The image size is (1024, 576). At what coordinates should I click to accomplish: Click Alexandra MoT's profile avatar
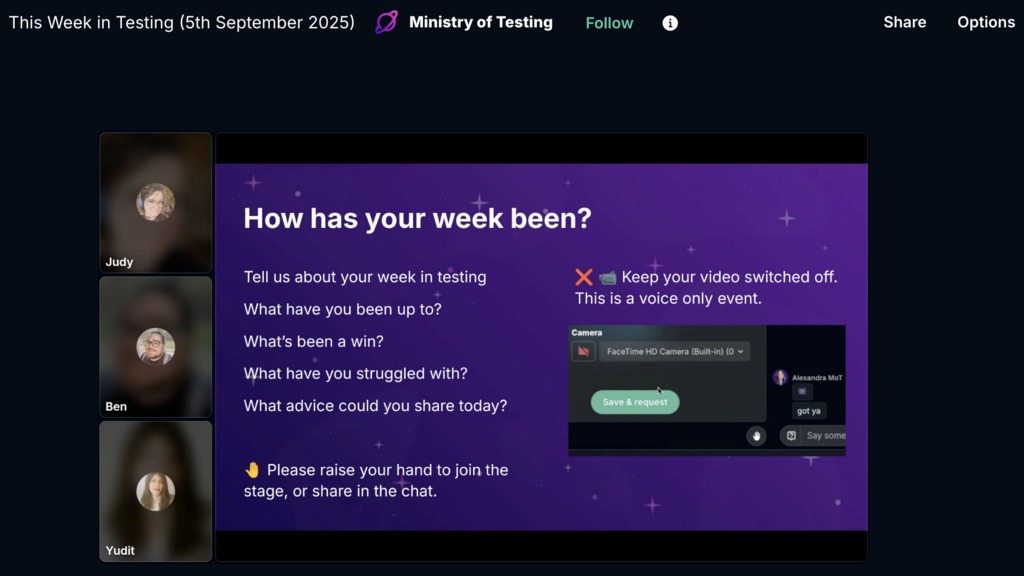click(x=780, y=377)
